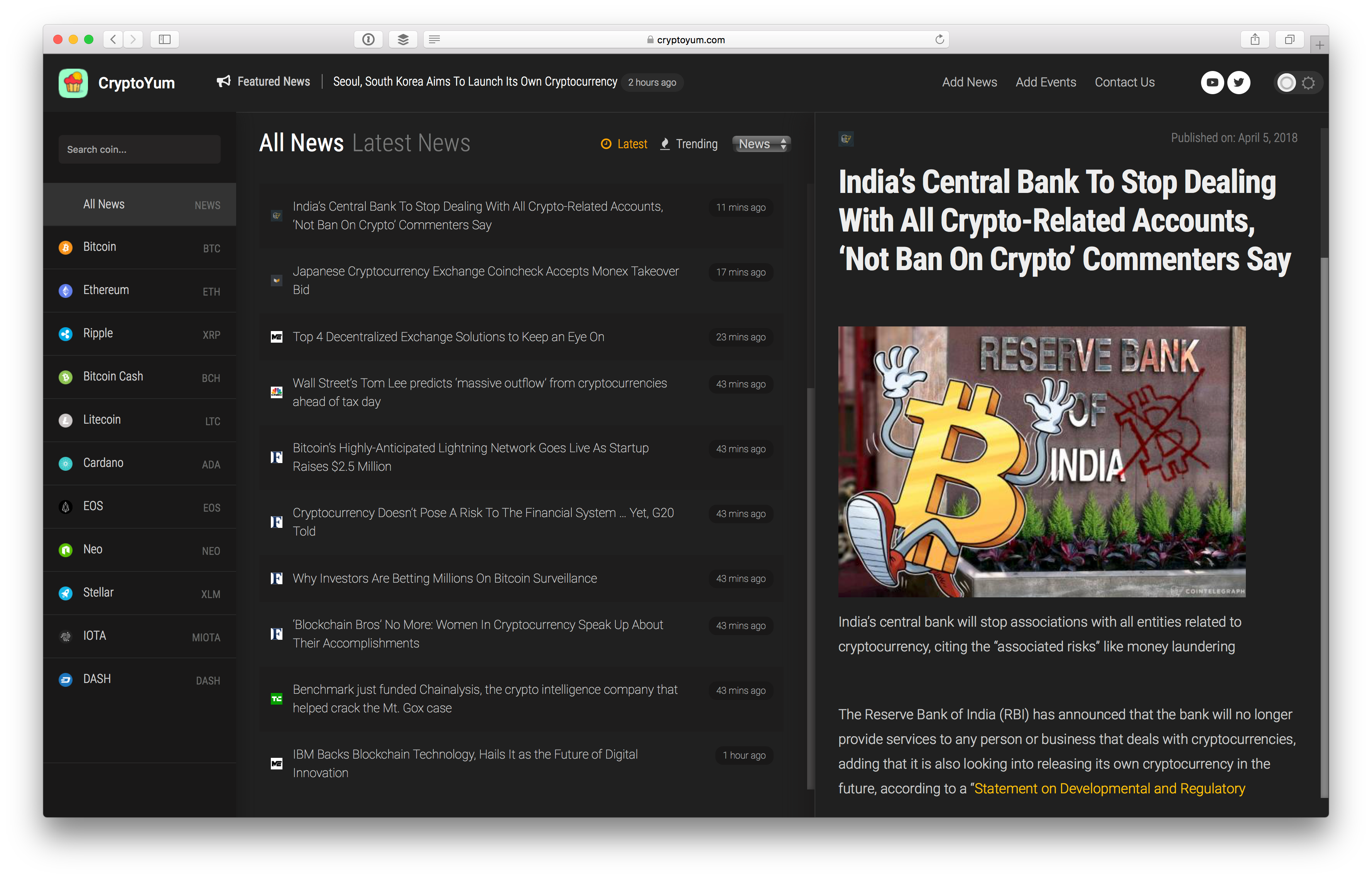Select the Litecoin coin icon
Image resolution: width=1372 pixels, height=879 pixels.
[66, 421]
